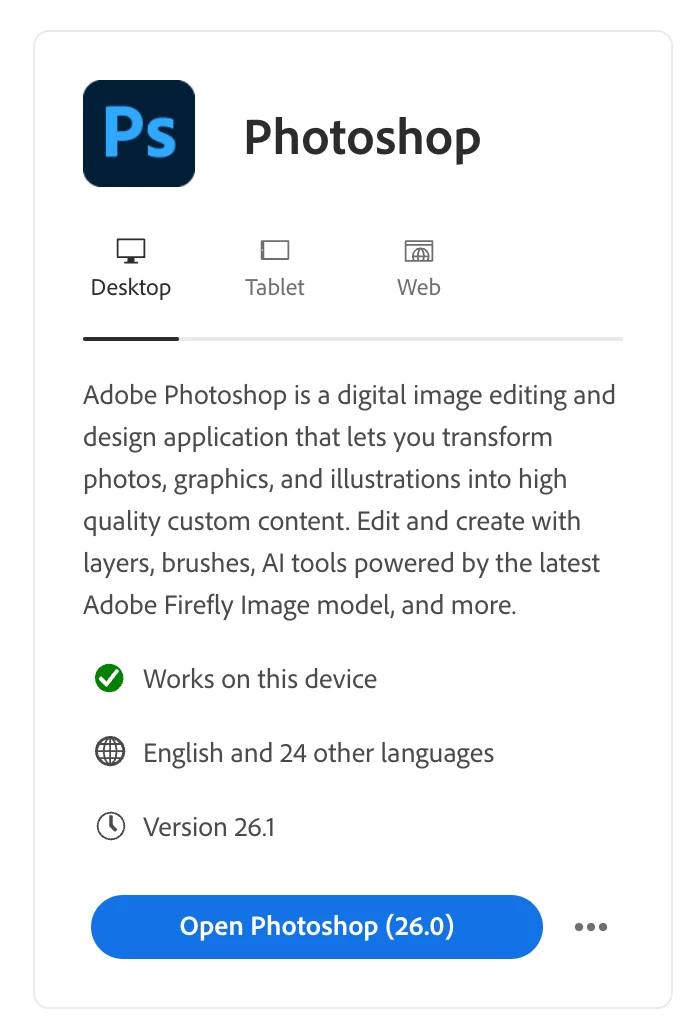The height and width of the screenshot is (1030, 692).
Task: Launch Photoshop with Open Photoshop (26.0) button
Action: [317, 927]
